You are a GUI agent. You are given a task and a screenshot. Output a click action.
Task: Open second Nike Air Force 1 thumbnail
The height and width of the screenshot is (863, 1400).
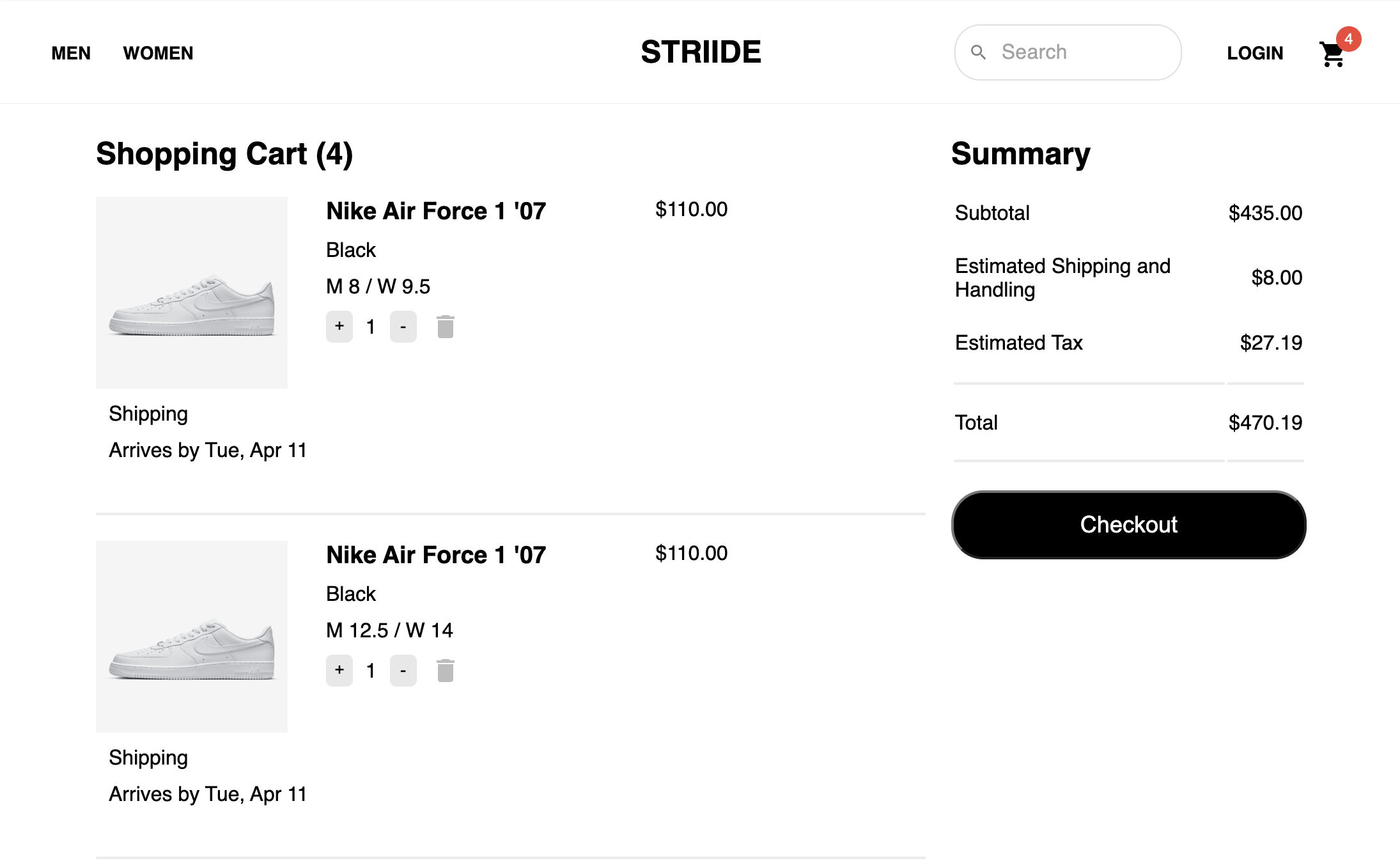tap(192, 637)
